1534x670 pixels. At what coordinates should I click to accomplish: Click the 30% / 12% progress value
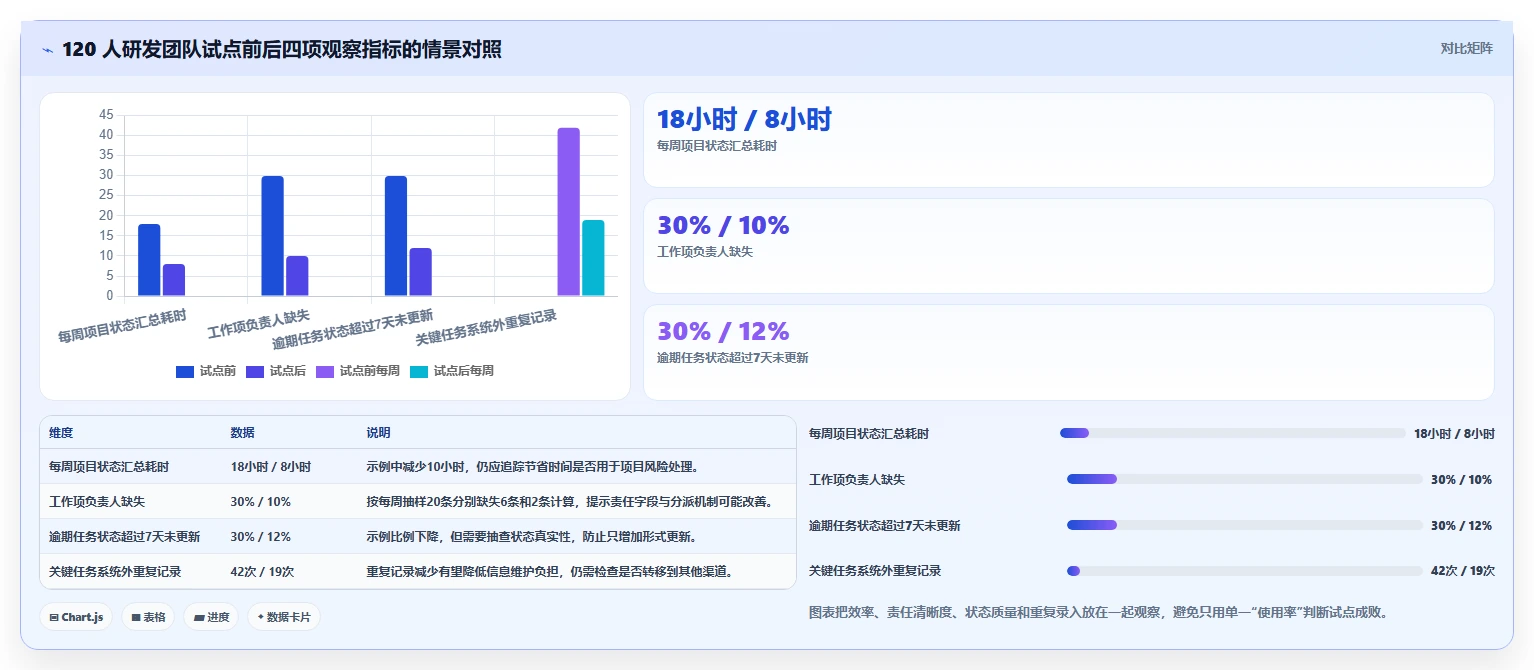[x=1461, y=526]
